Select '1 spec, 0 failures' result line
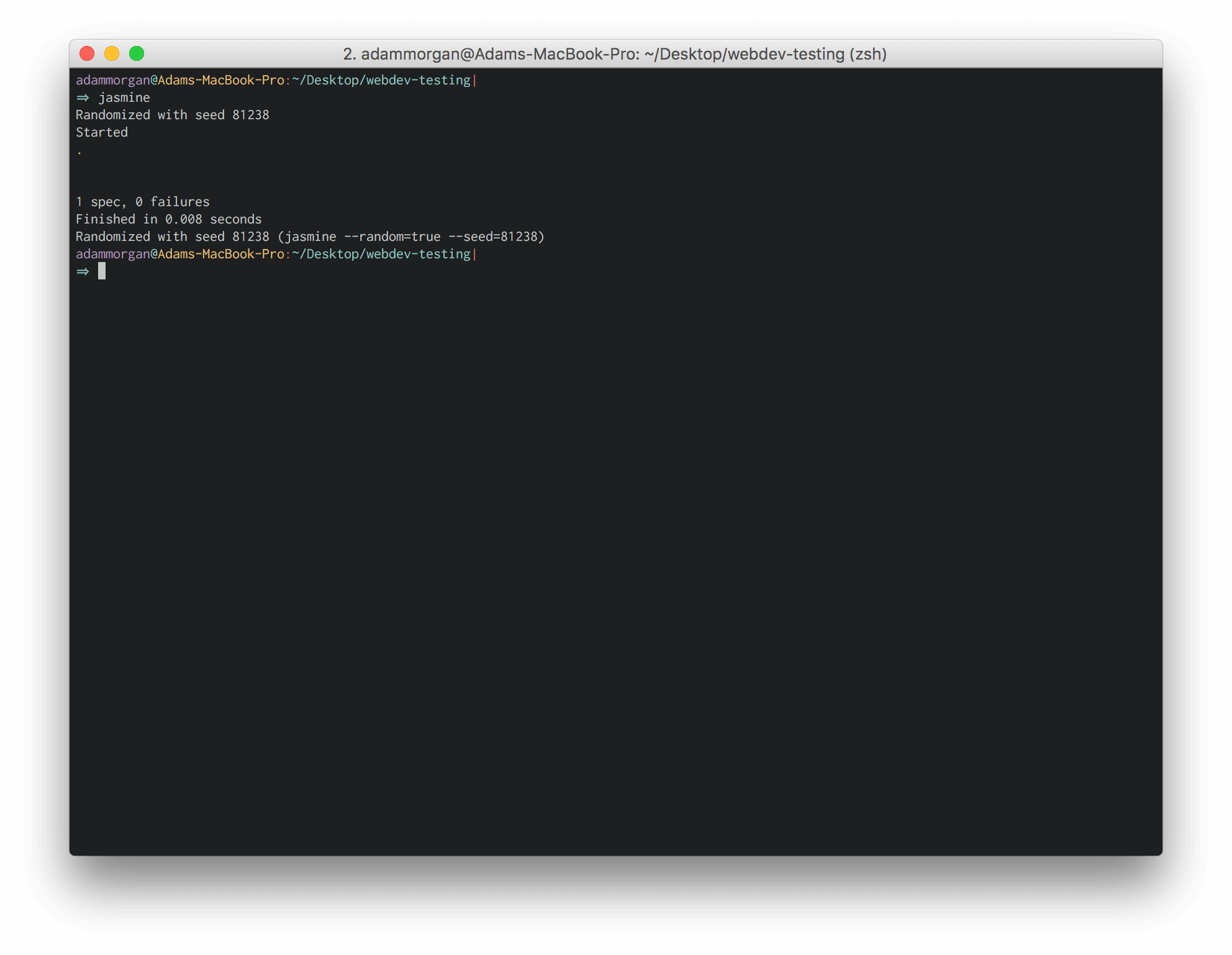The image size is (1232, 955). [x=143, y=202]
